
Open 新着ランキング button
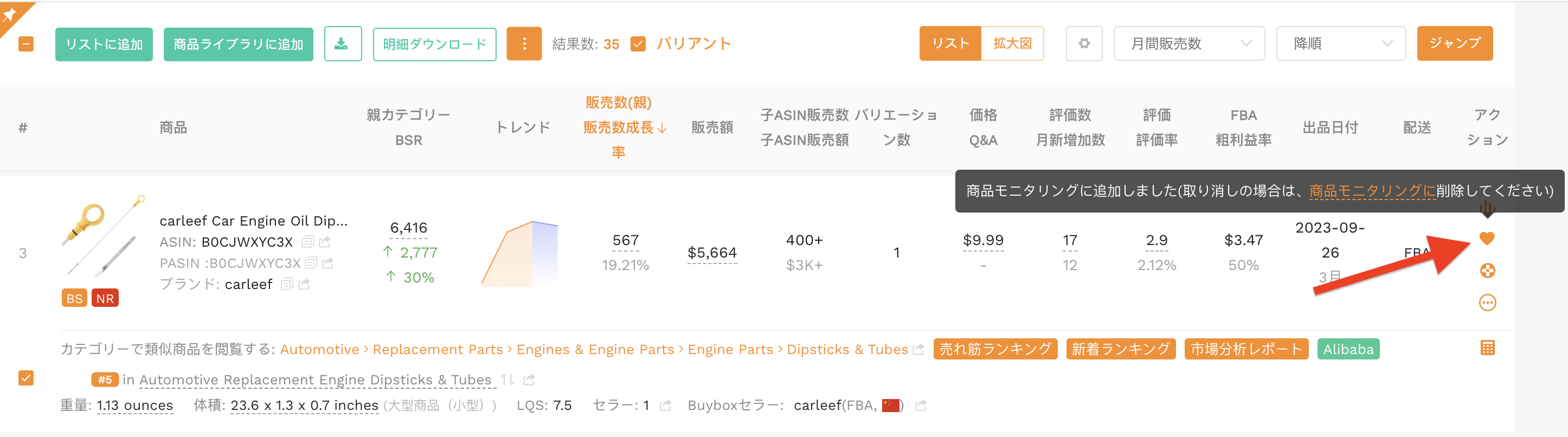[1120, 349]
